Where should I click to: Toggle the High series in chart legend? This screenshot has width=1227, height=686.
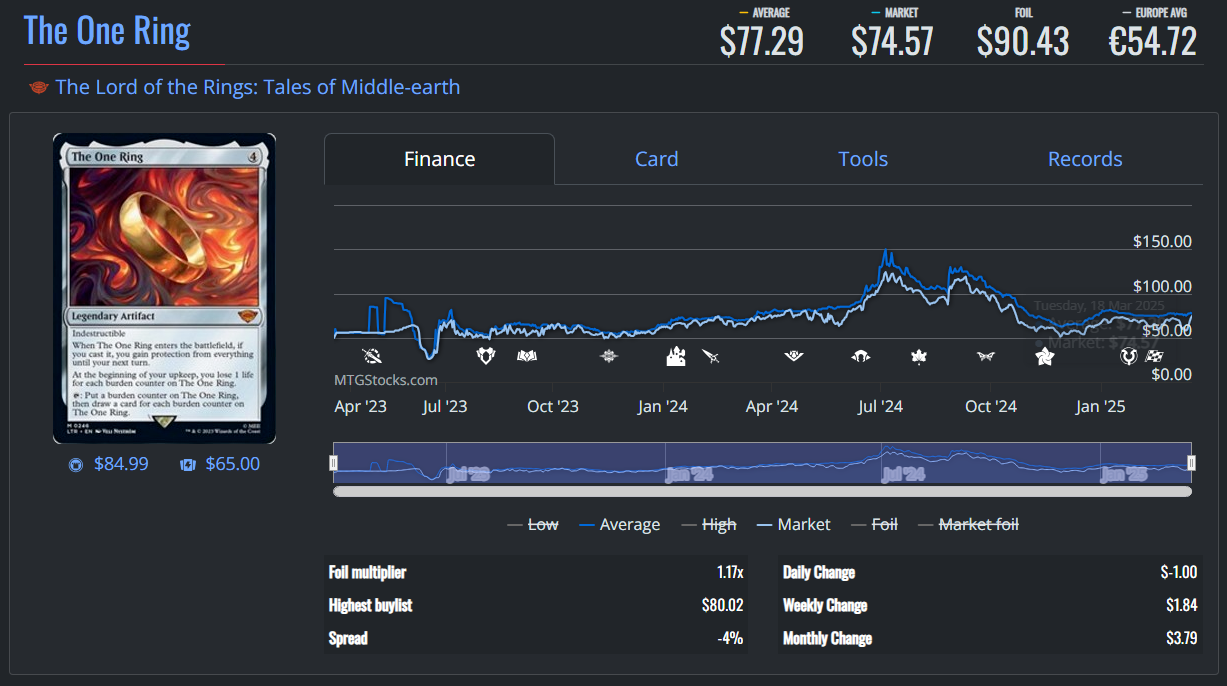click(709, 524)
